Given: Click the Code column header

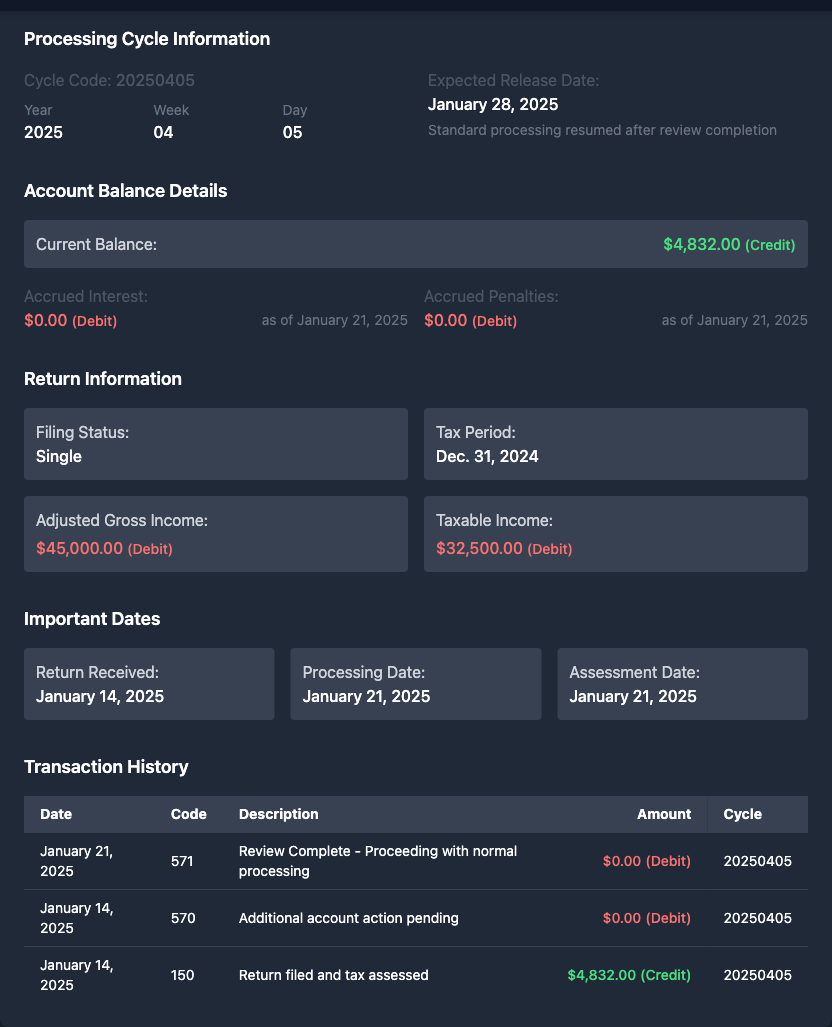Looking at the screenshot, I should pyautogui.click(x=188, y=814).
